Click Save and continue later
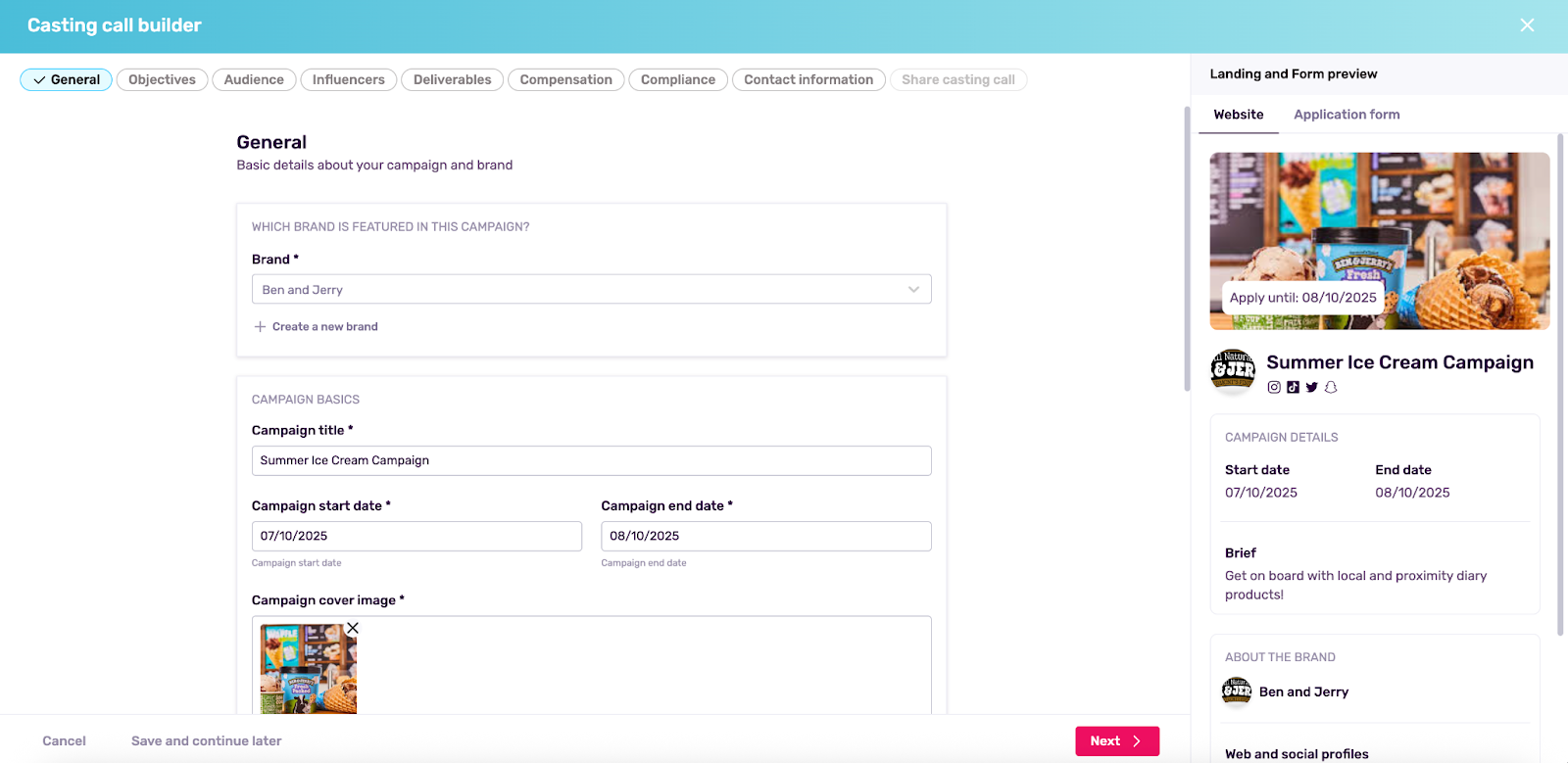This screenshot has width=1568, height=763. point(206,741)
